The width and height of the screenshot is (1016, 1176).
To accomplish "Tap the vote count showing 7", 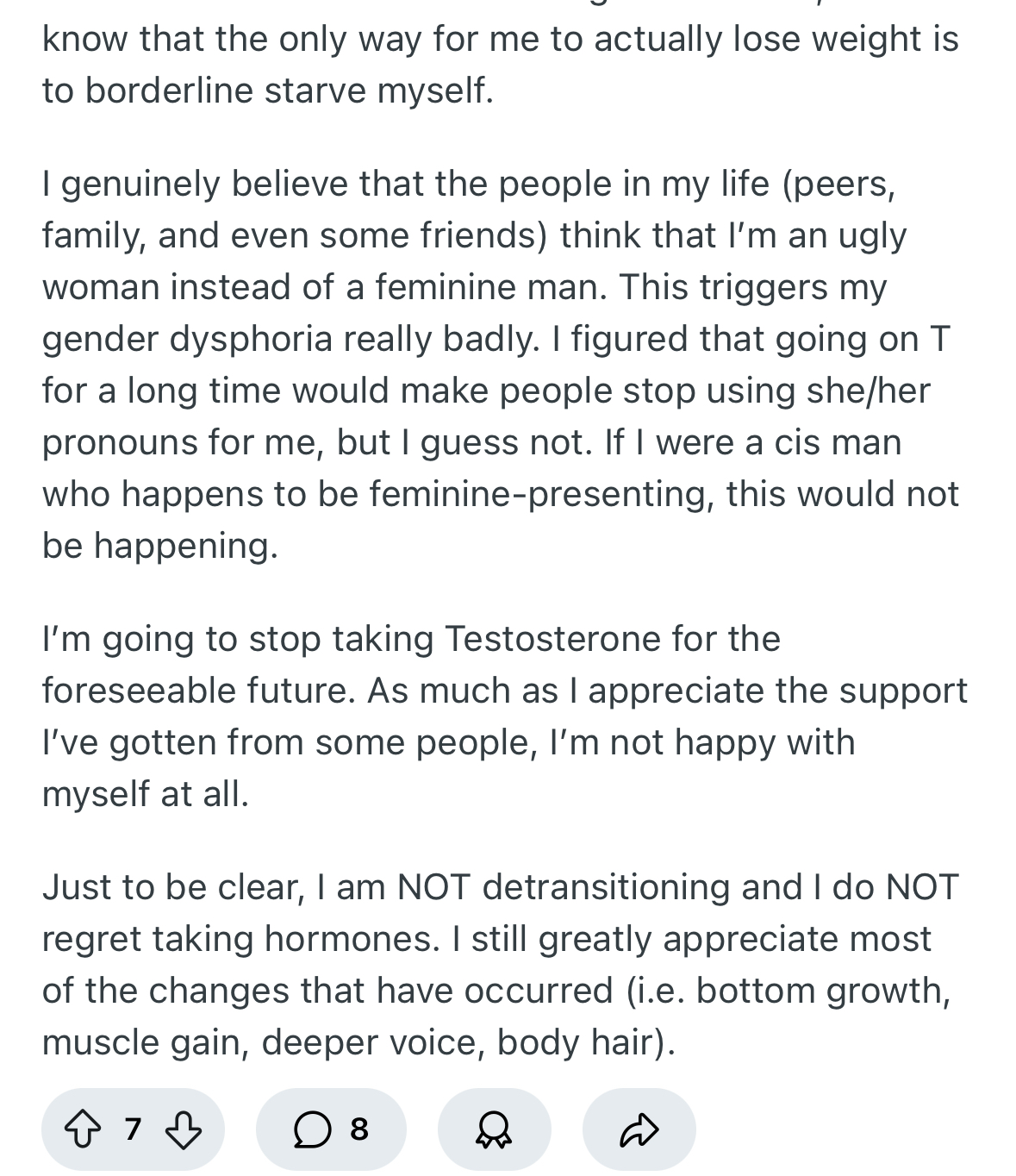I will [x=132, y=1129].
